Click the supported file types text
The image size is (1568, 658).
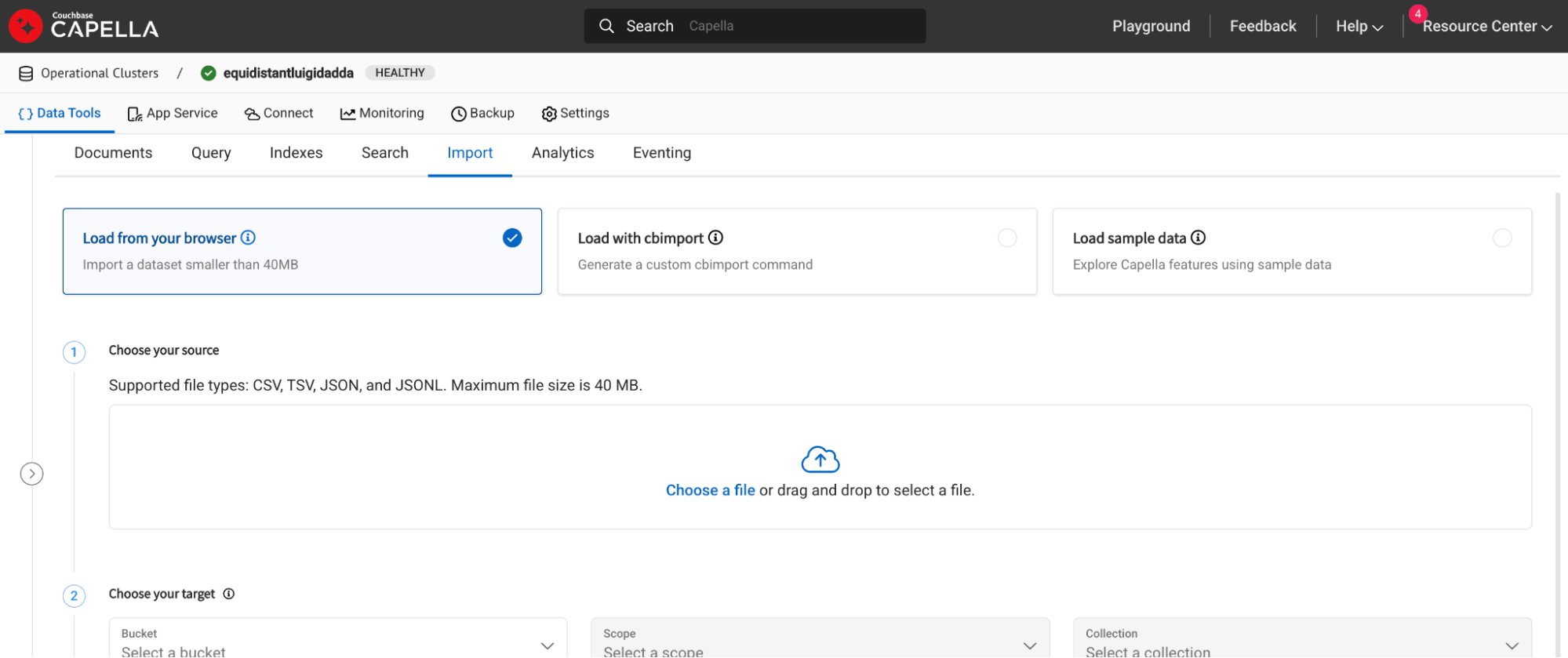coord(375,385)
